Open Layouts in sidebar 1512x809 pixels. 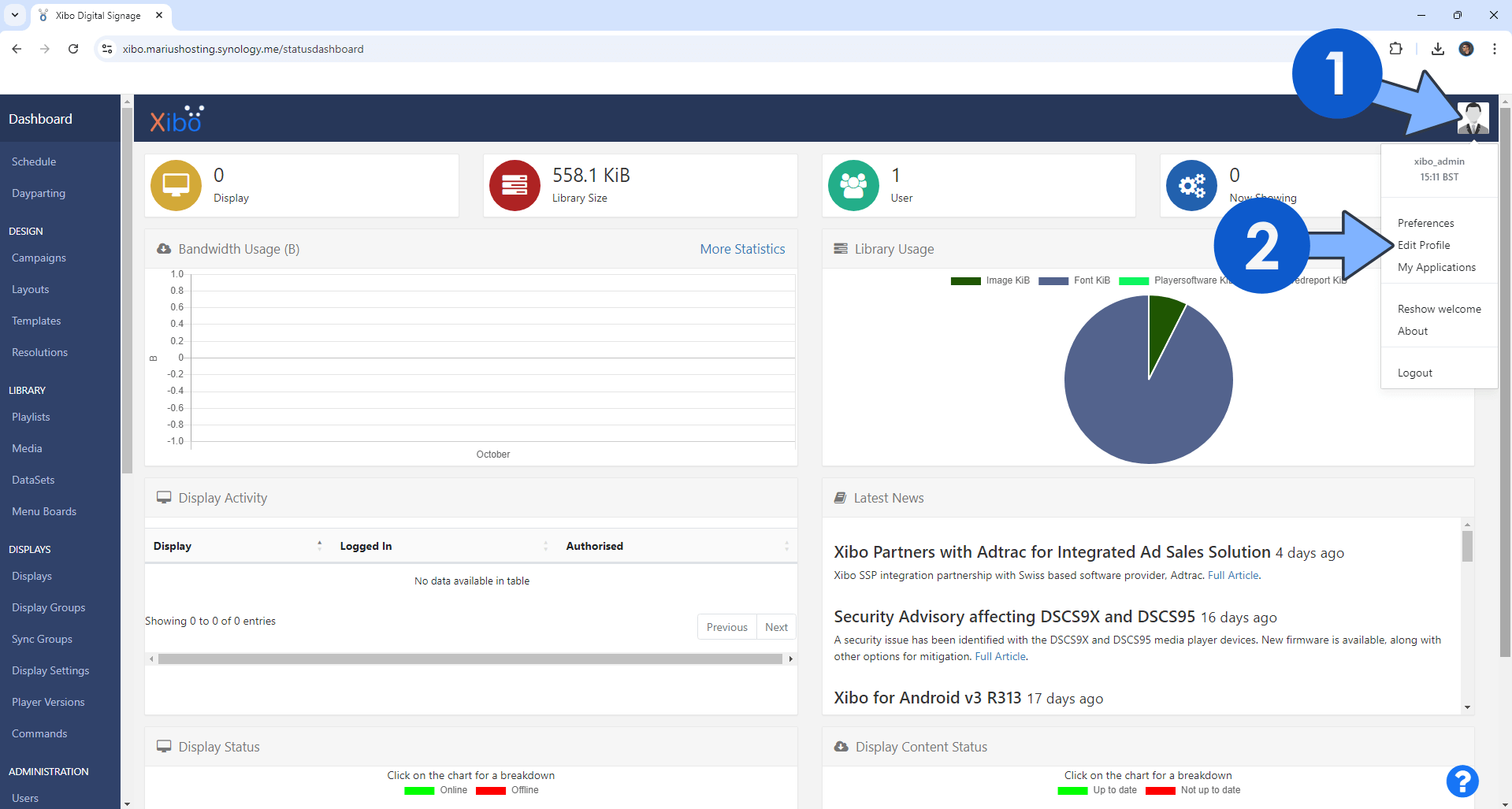tap(30, 289)
